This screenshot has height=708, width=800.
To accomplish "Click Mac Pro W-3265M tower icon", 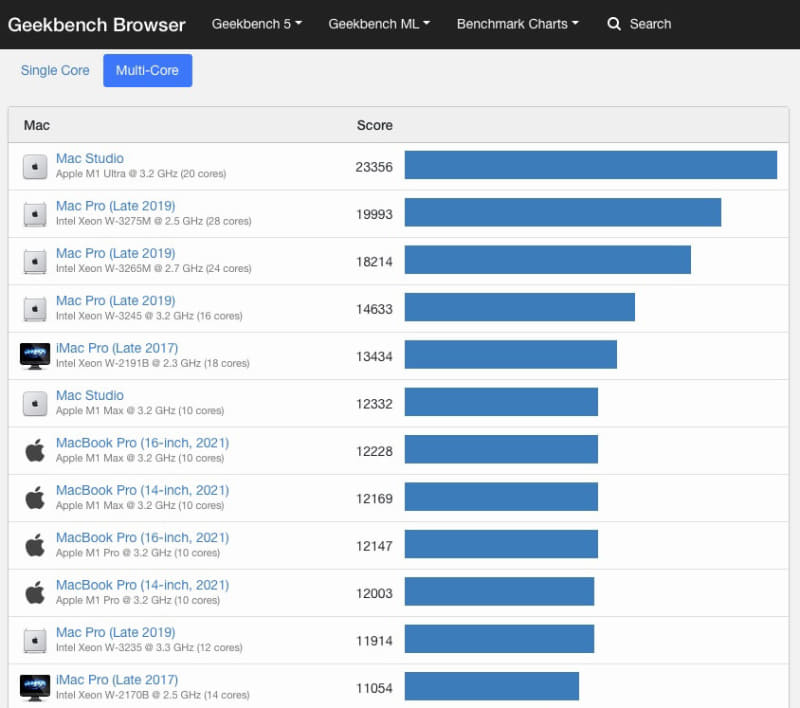I will pyautogui.click(x=35, y=262).
